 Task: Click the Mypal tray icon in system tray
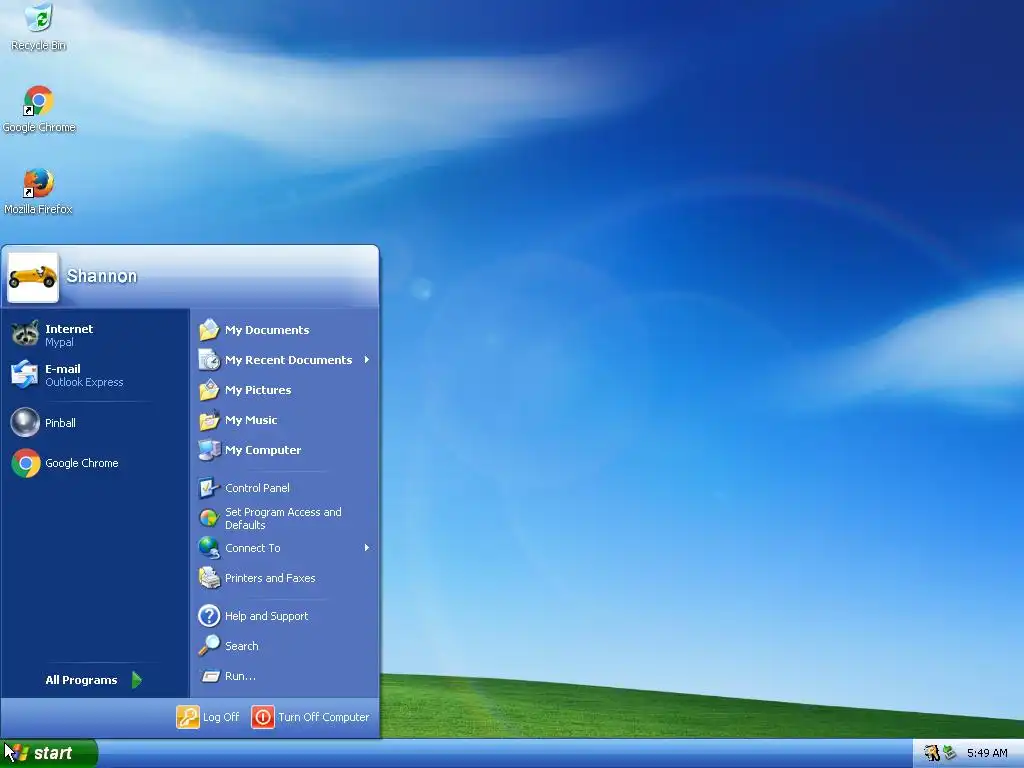point(932,753)
